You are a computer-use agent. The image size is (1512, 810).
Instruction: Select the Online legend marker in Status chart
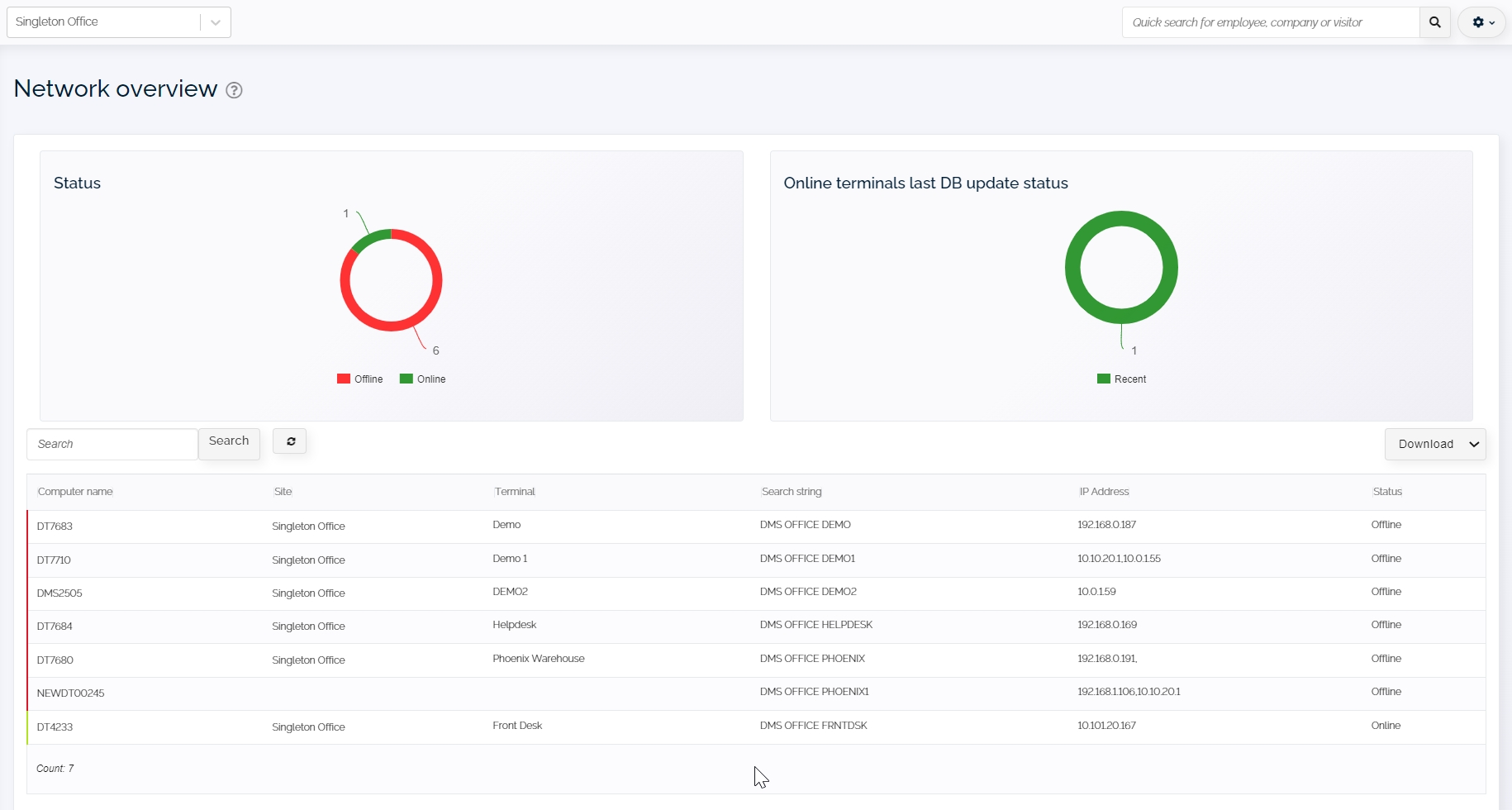(406, 379)
